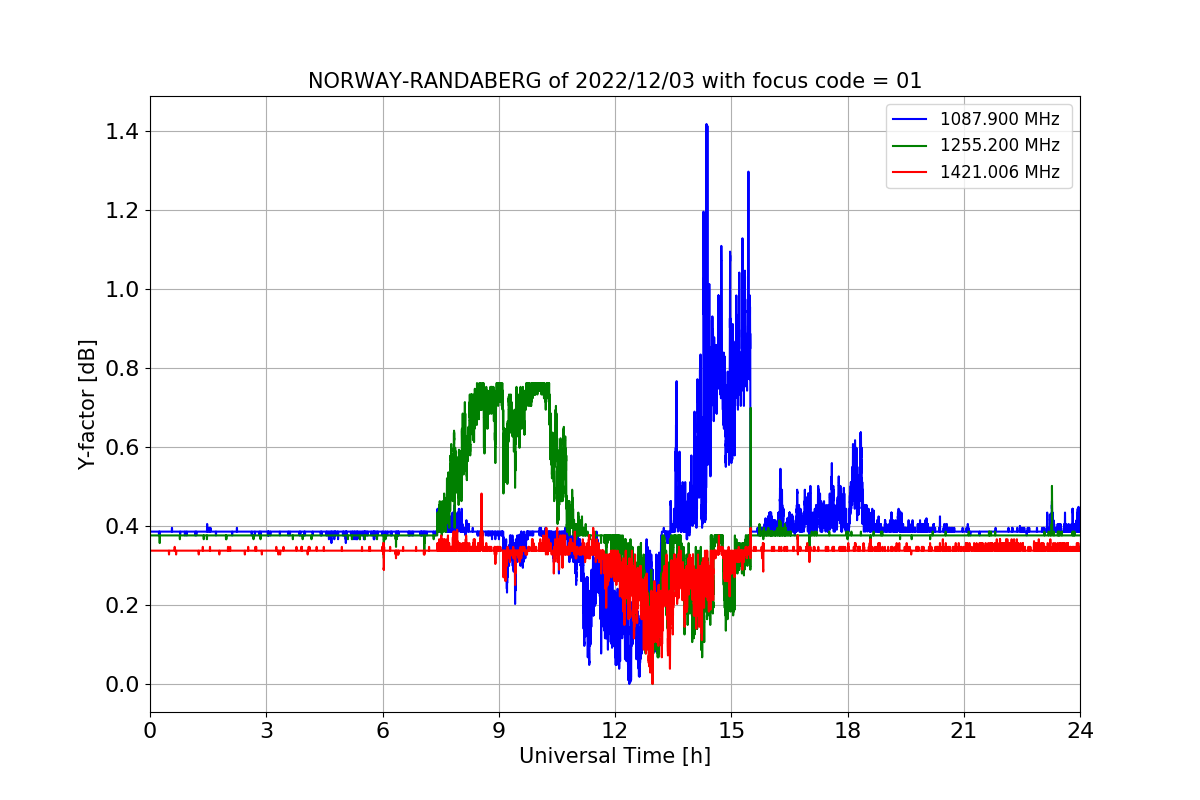Click the Universal Time [h] axis label
Screen dimensions: 1200x800
click(615, 757)
